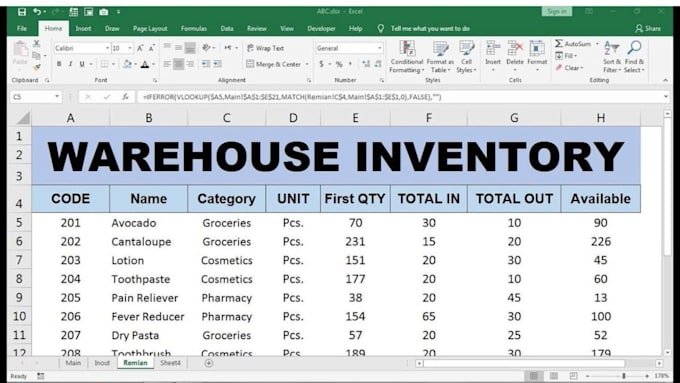Click the Clear button
680x383 pixels.
tap(570, 68)
